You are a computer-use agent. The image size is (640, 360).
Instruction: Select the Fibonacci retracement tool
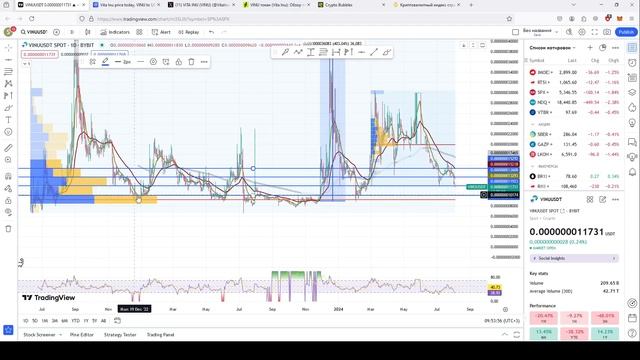[x=8, y=71]
